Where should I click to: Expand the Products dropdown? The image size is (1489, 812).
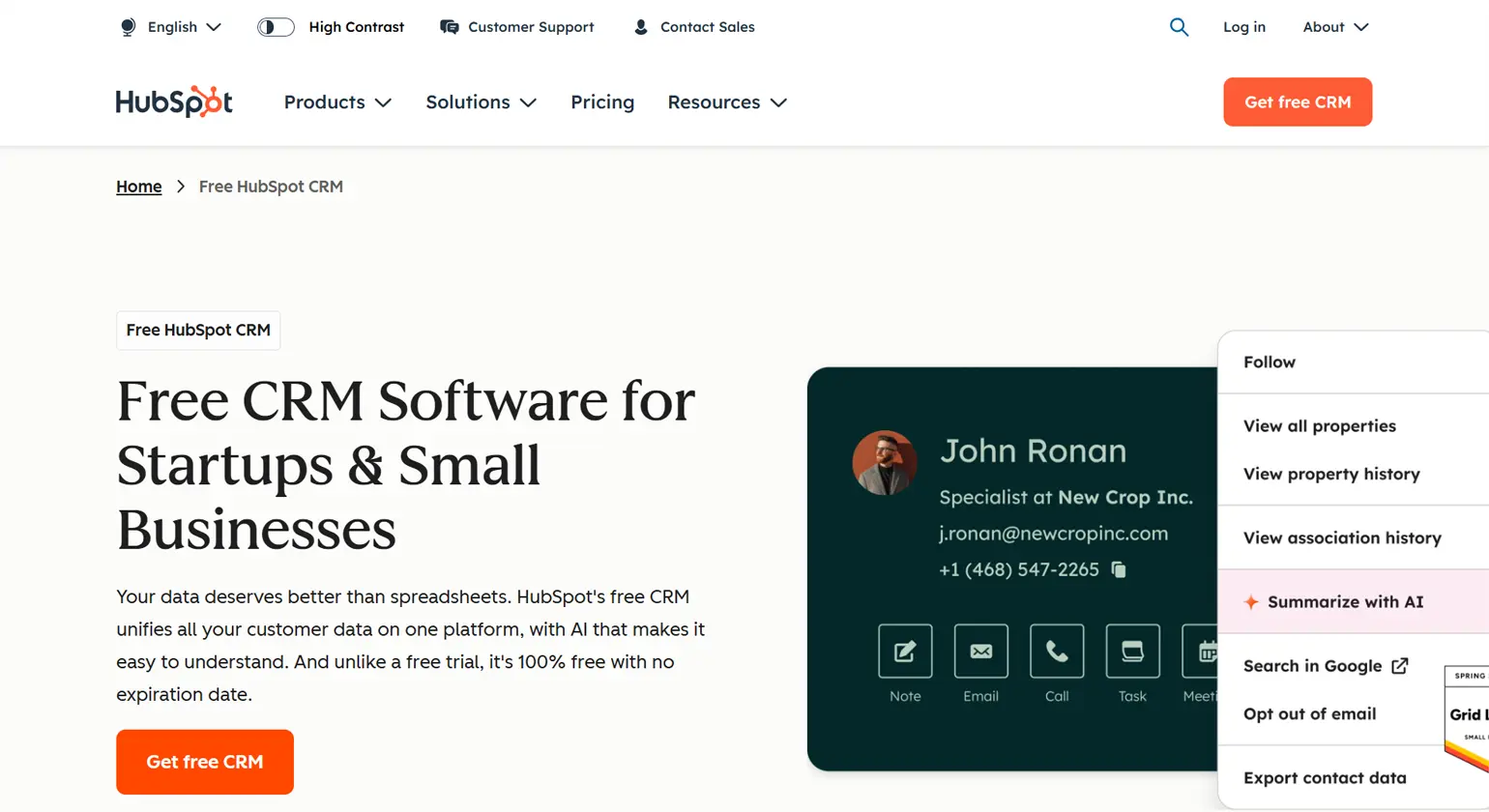336,101
